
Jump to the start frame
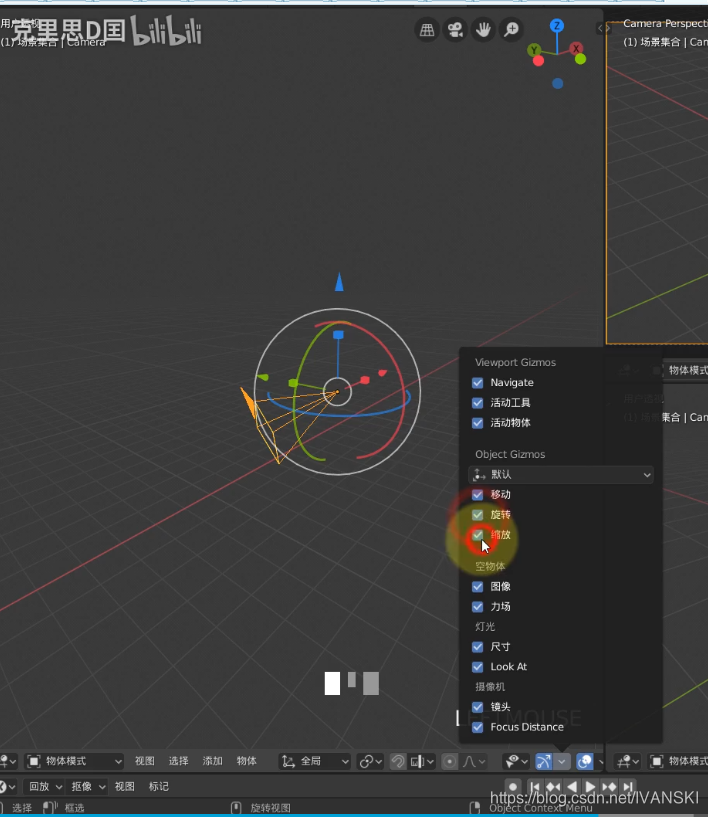(x=535, y=786)
